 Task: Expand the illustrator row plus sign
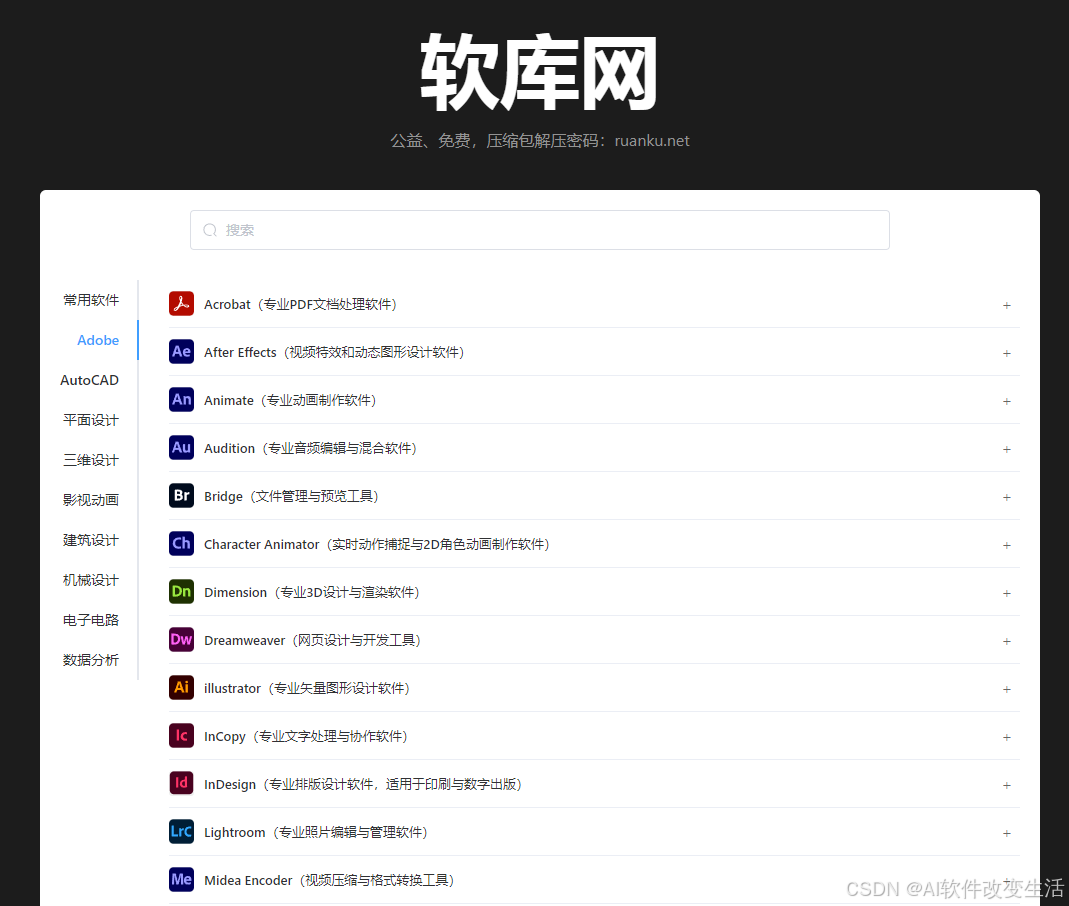(x=1006, y=689)
